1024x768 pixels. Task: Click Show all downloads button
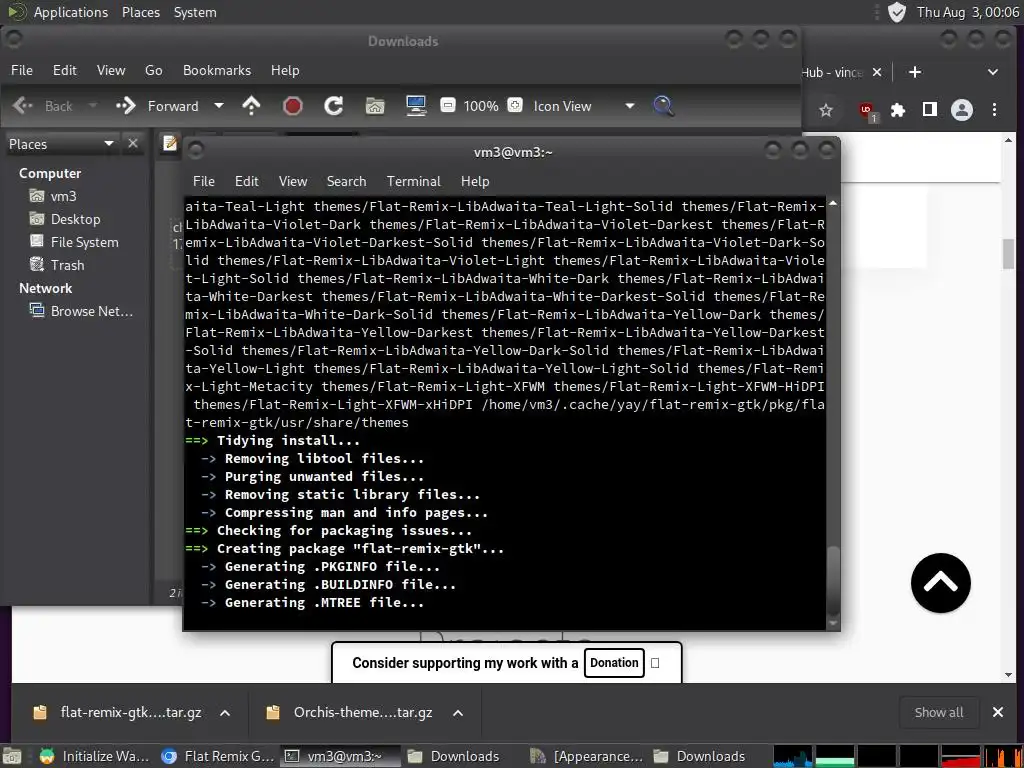coord(938,712)
